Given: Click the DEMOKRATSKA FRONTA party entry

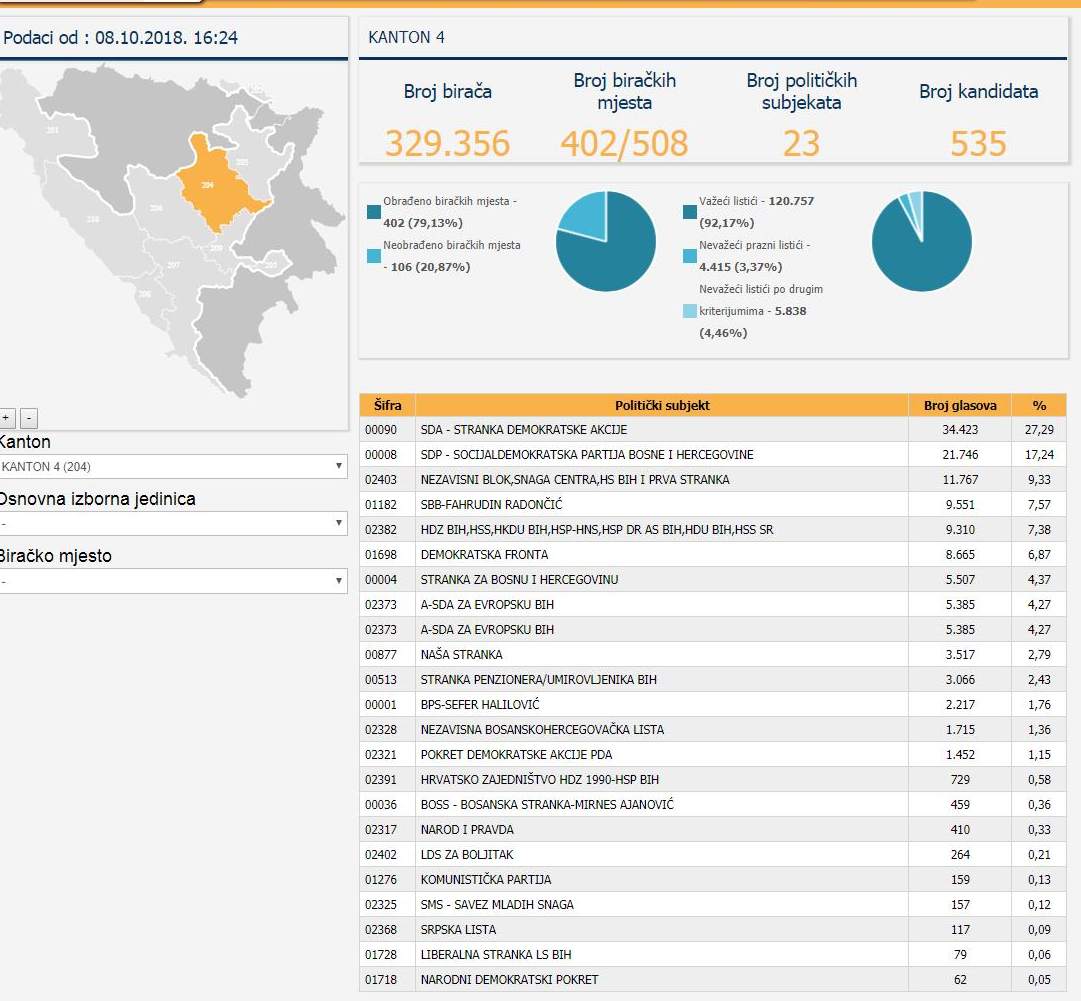Looking at the screenshot, I should click(484, 555).
